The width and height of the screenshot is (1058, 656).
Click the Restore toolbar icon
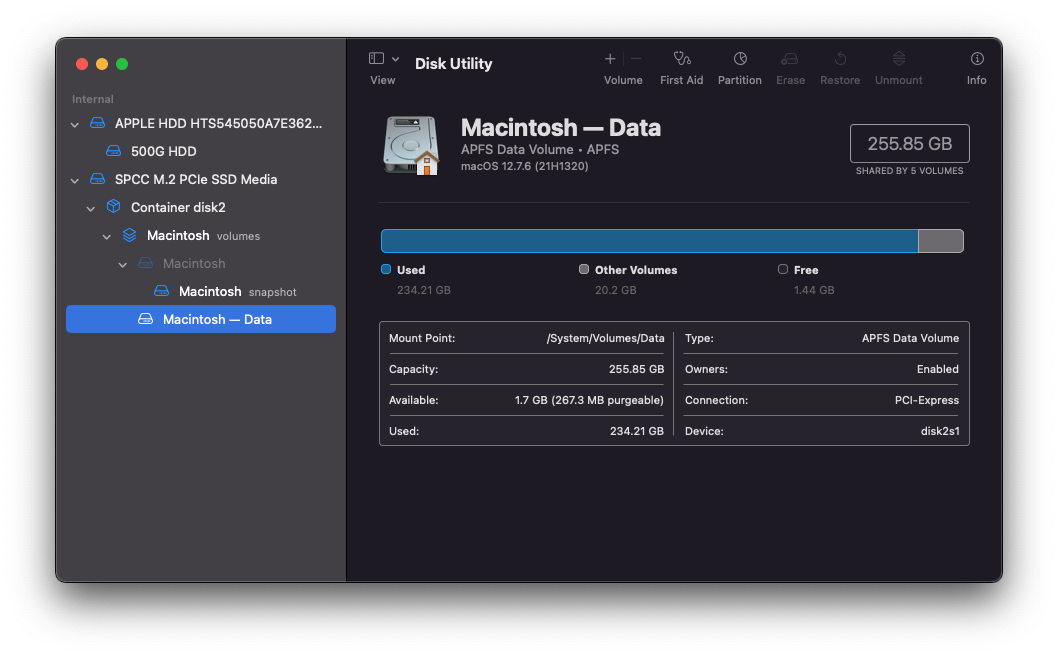840,59
